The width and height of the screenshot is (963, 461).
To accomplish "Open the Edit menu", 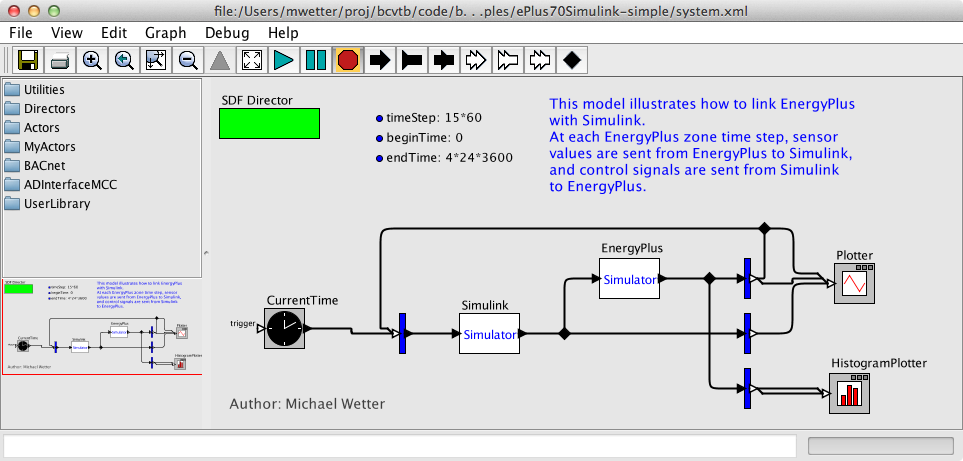I will (x=114, y=33).
